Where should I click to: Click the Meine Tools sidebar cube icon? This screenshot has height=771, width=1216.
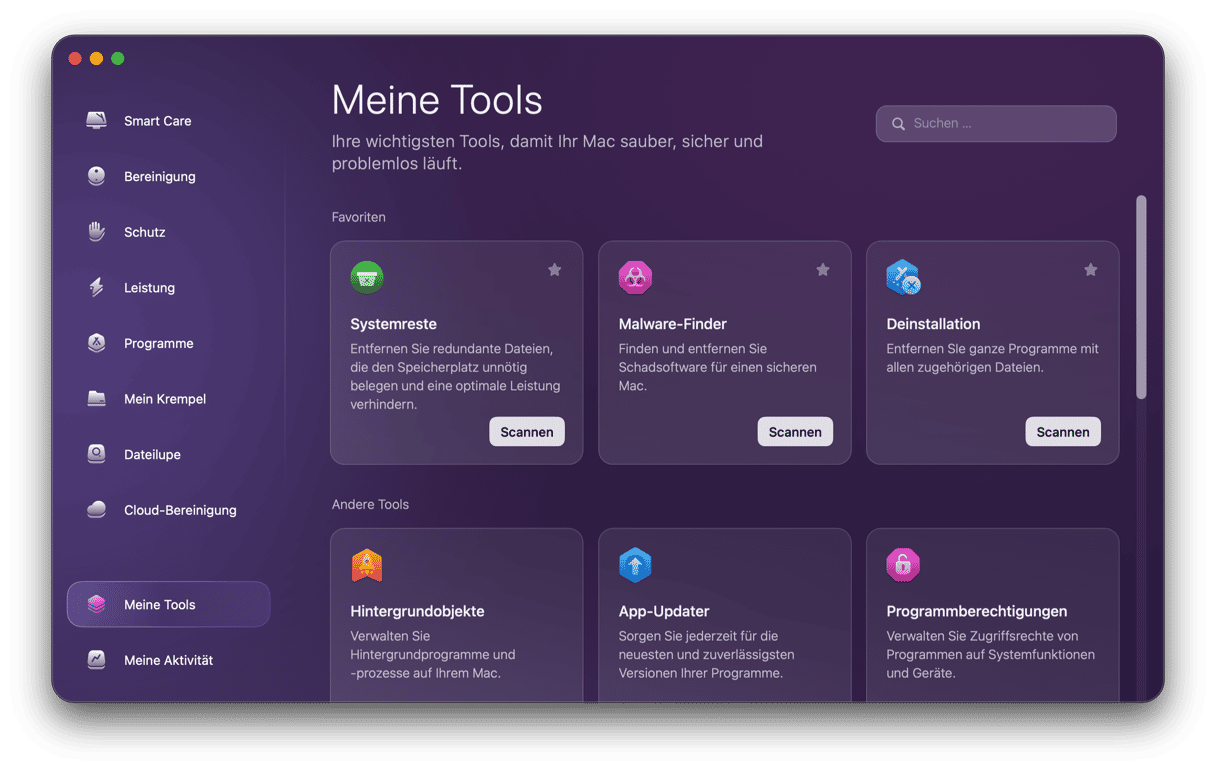click(x=97, y=604)
